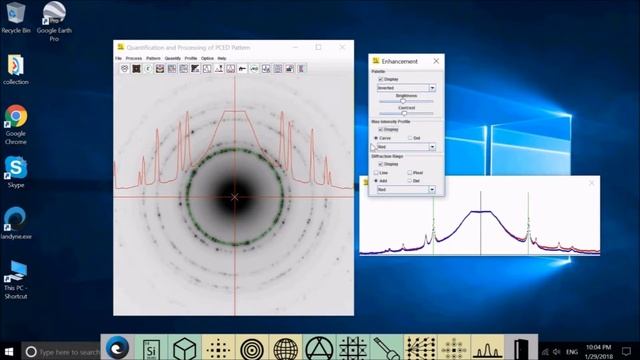
Task: Close the Enhancement panel
Action: (x=436, y=61)
